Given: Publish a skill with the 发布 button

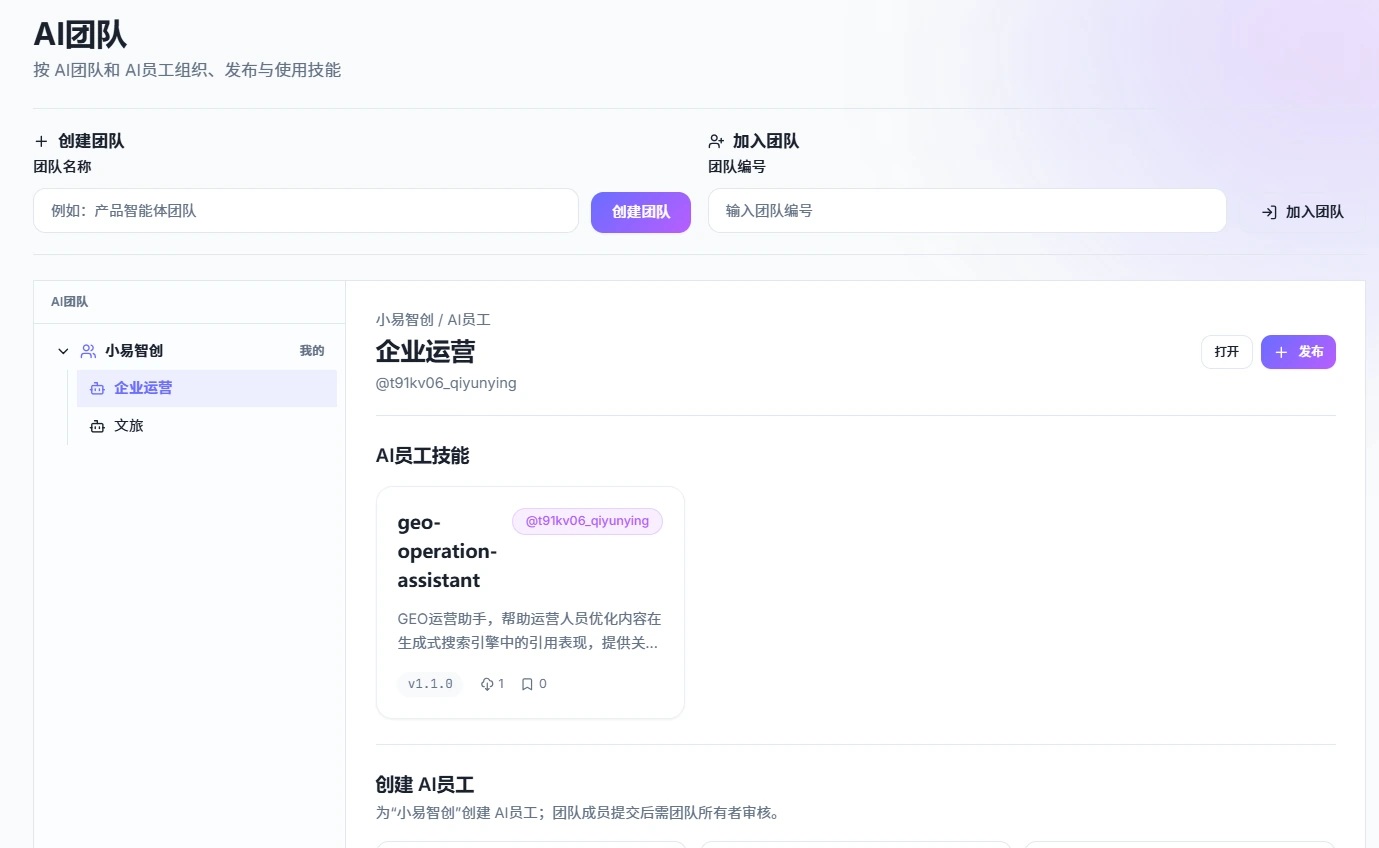Looking at the screenshot, I should [1298, 352].
